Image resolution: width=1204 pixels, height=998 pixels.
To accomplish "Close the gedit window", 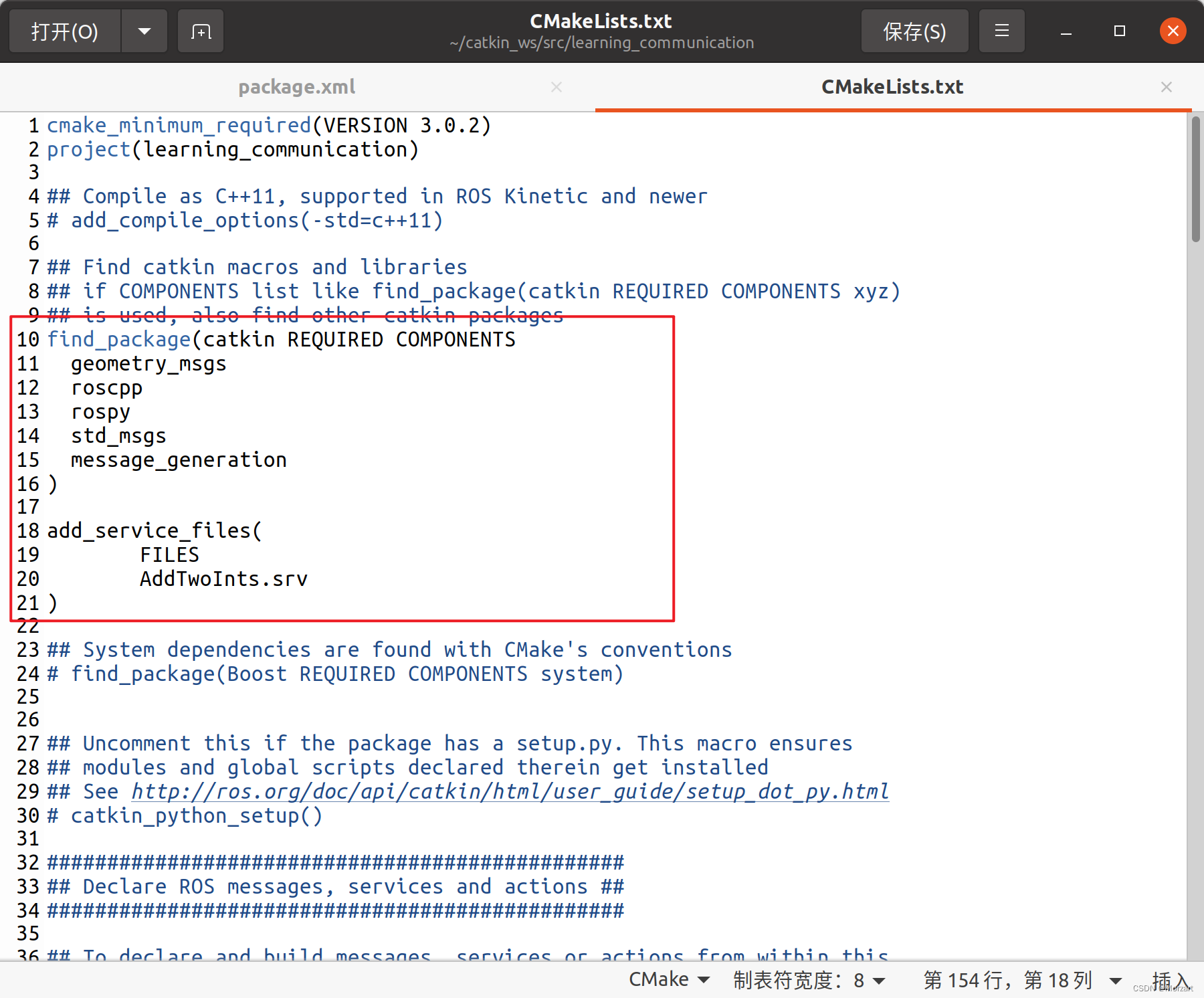I will coord(1173,31).
